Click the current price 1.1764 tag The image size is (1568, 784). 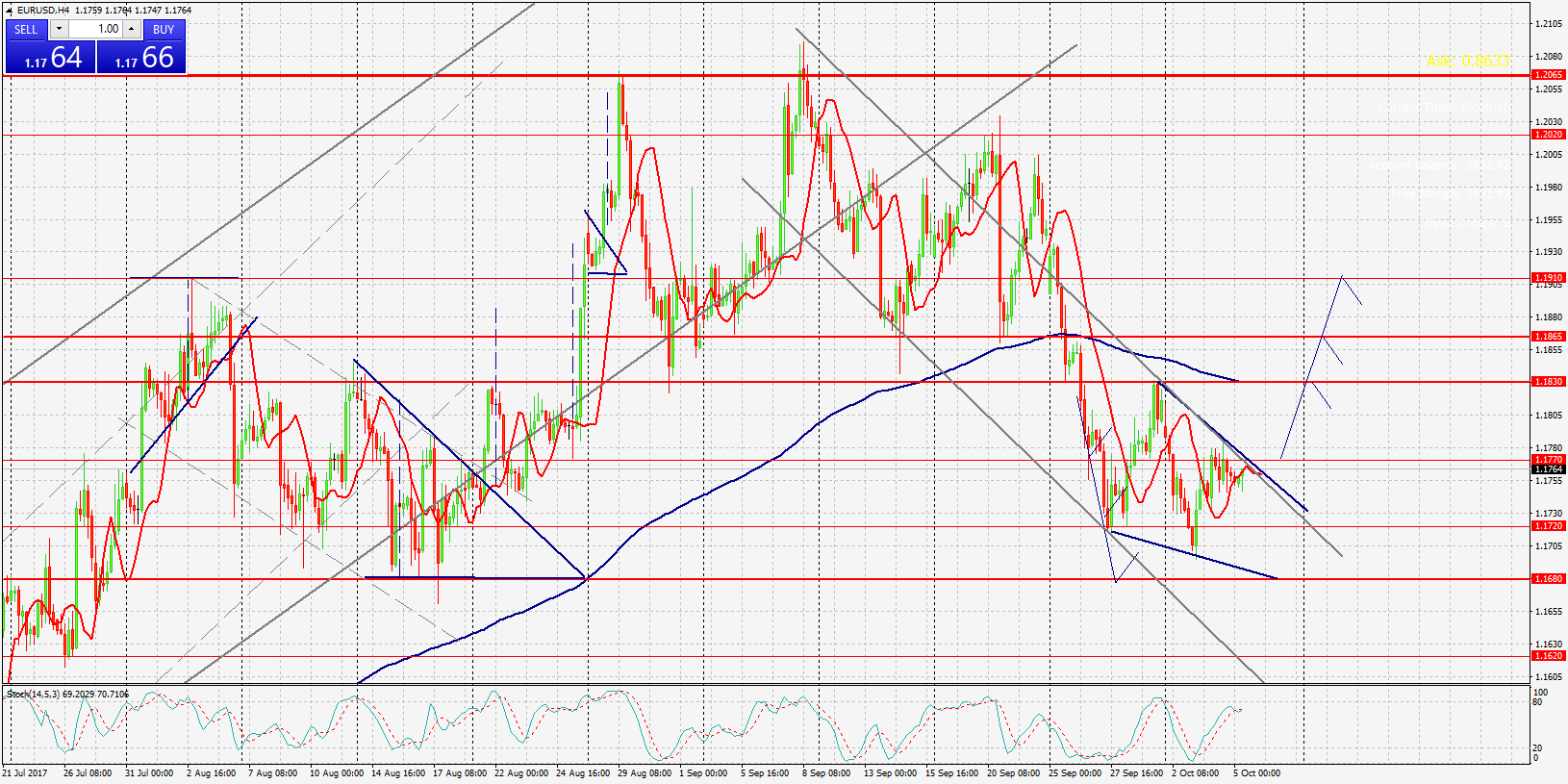tap(1548, 469)
